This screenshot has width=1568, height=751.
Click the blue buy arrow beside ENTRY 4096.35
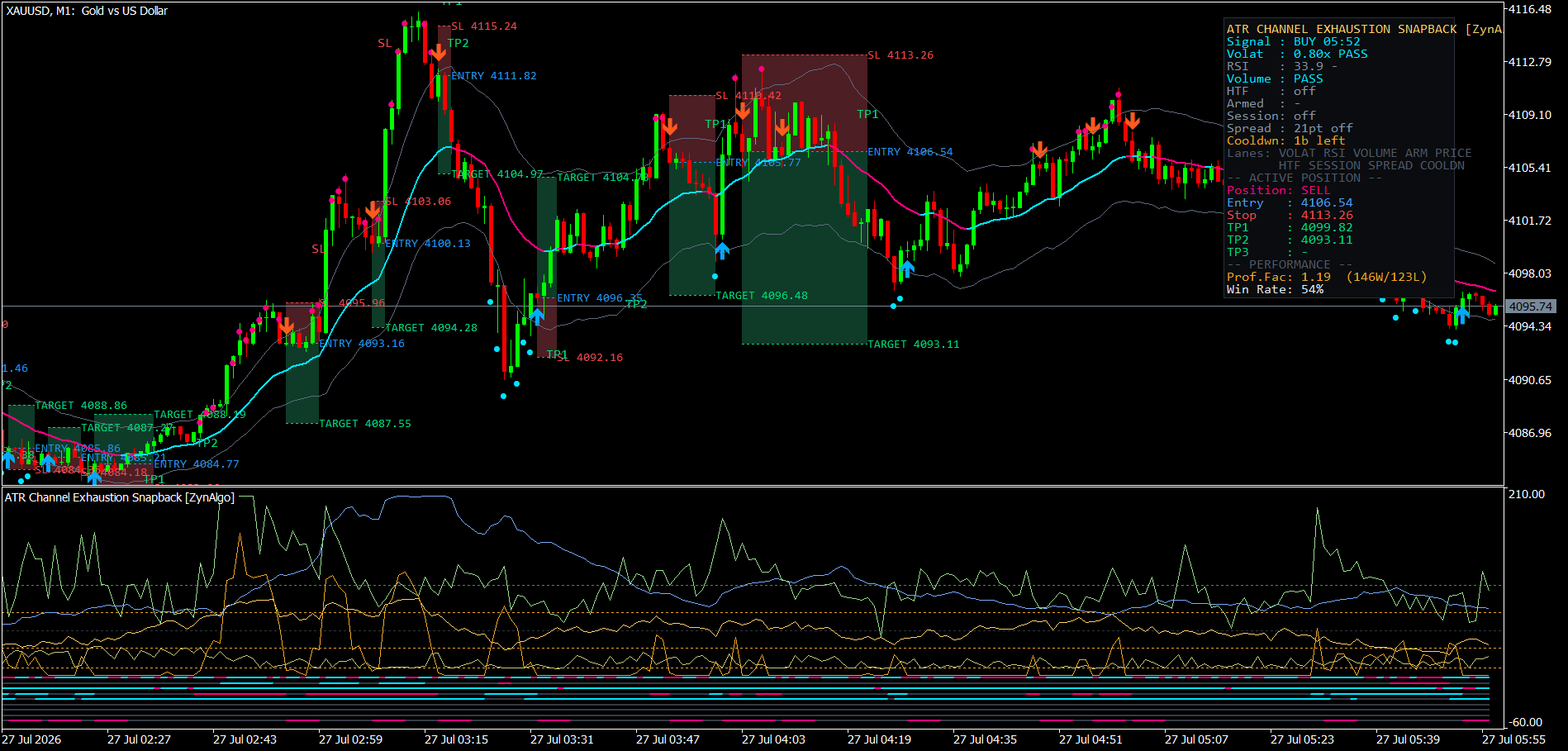537,316
